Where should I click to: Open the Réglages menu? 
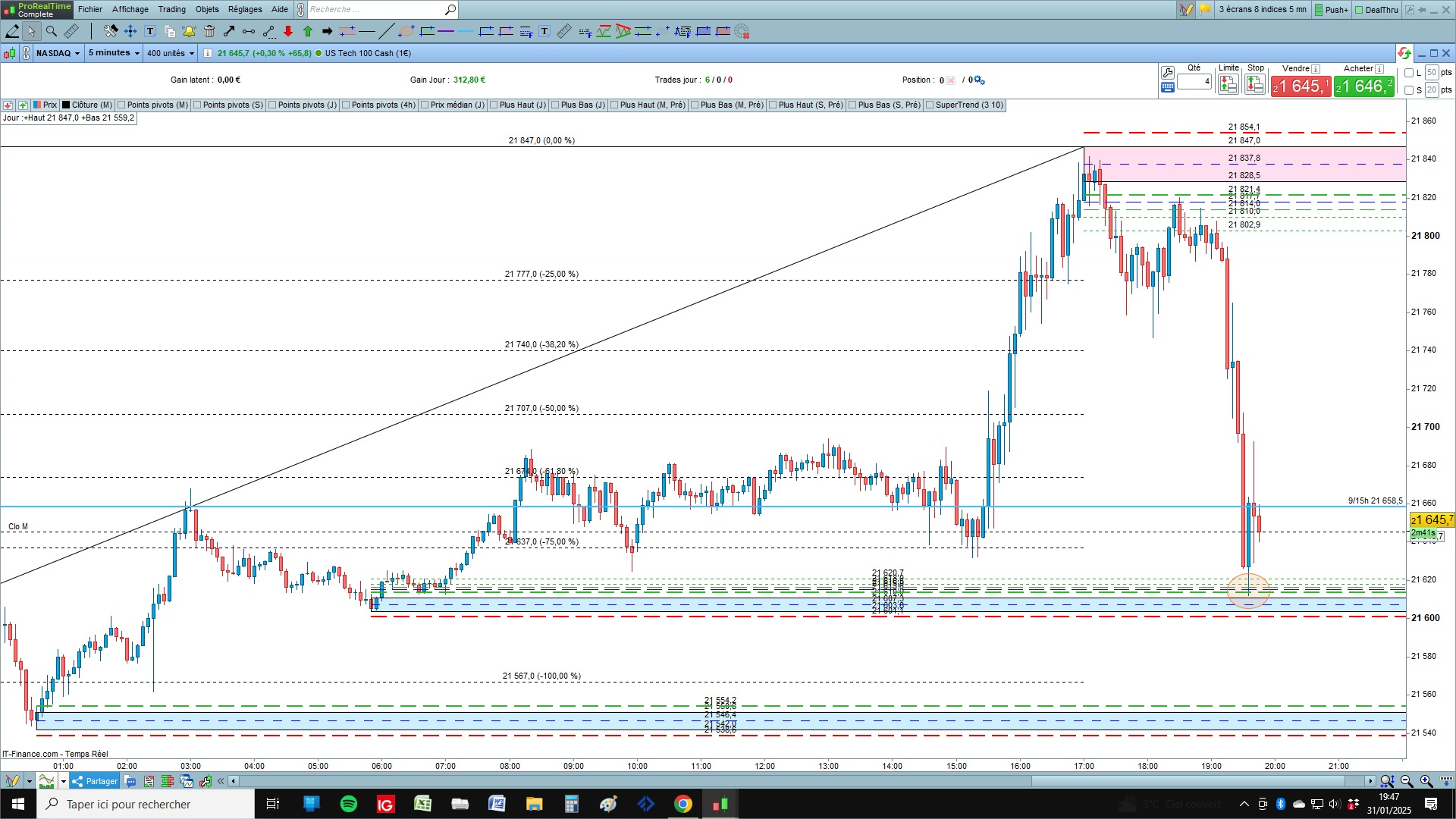(244, 9)
